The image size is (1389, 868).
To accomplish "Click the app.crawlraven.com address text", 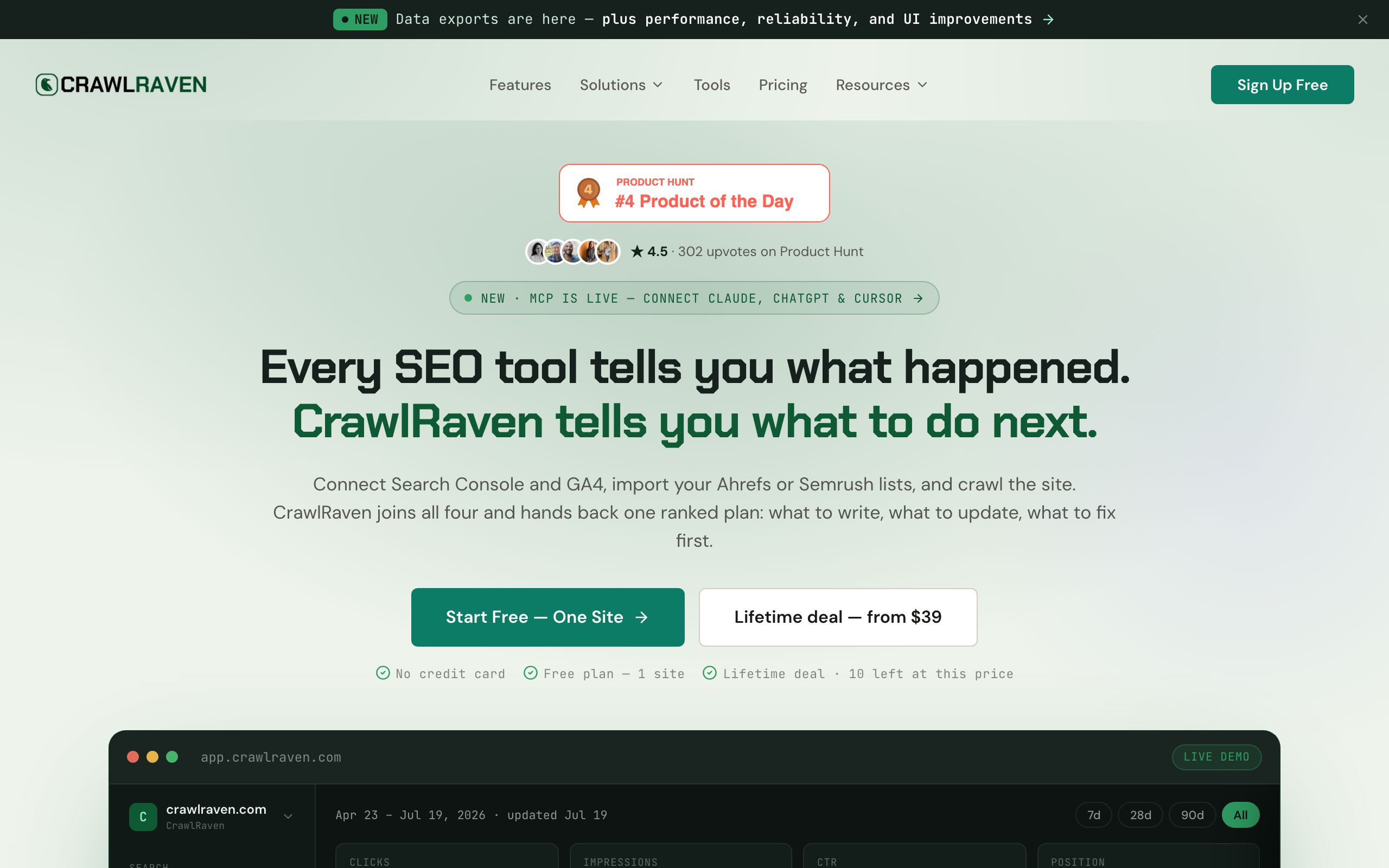I will 271,757.
